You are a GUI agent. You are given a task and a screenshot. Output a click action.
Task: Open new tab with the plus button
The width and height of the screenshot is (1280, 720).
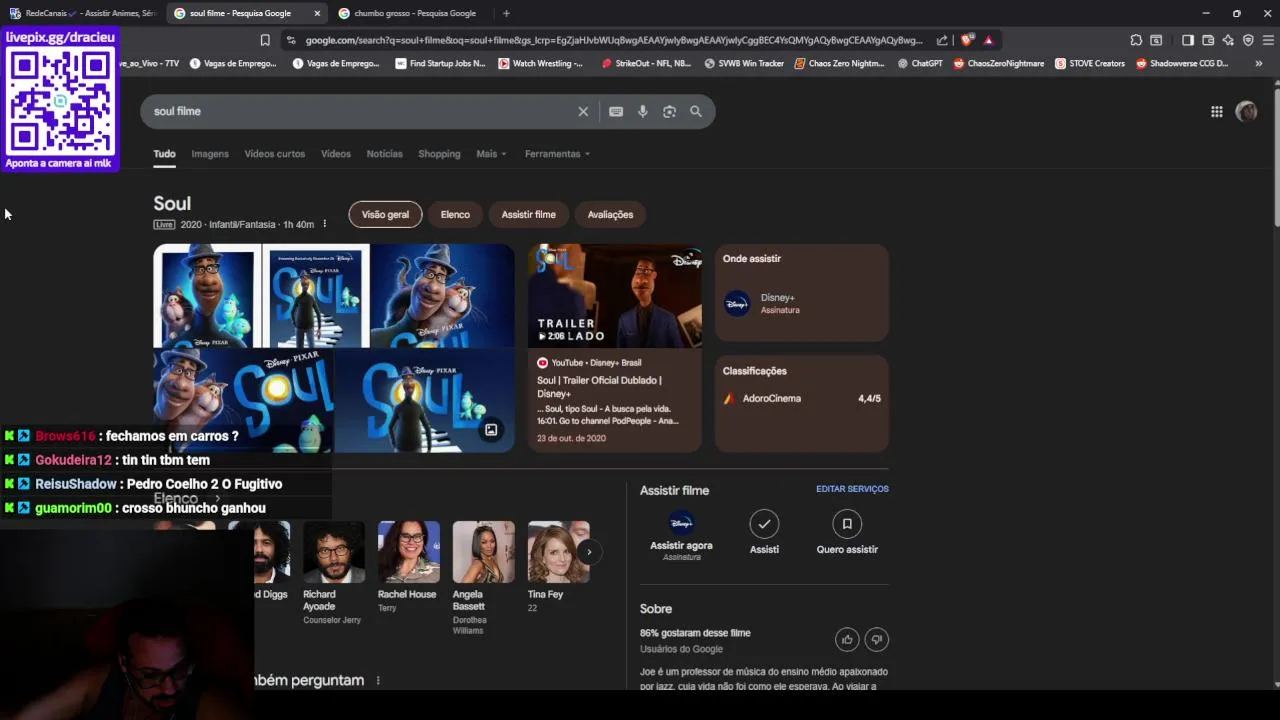pos(506,13)
